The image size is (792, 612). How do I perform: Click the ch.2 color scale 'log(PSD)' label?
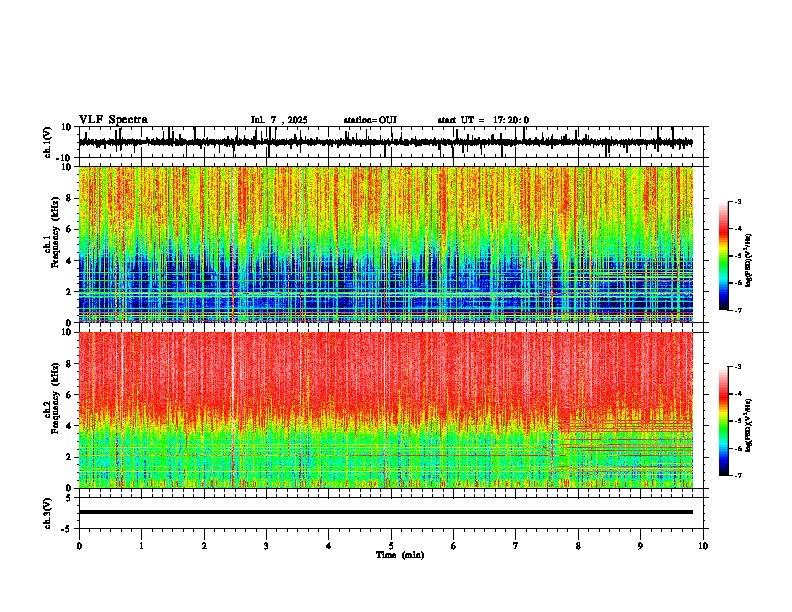748,426
